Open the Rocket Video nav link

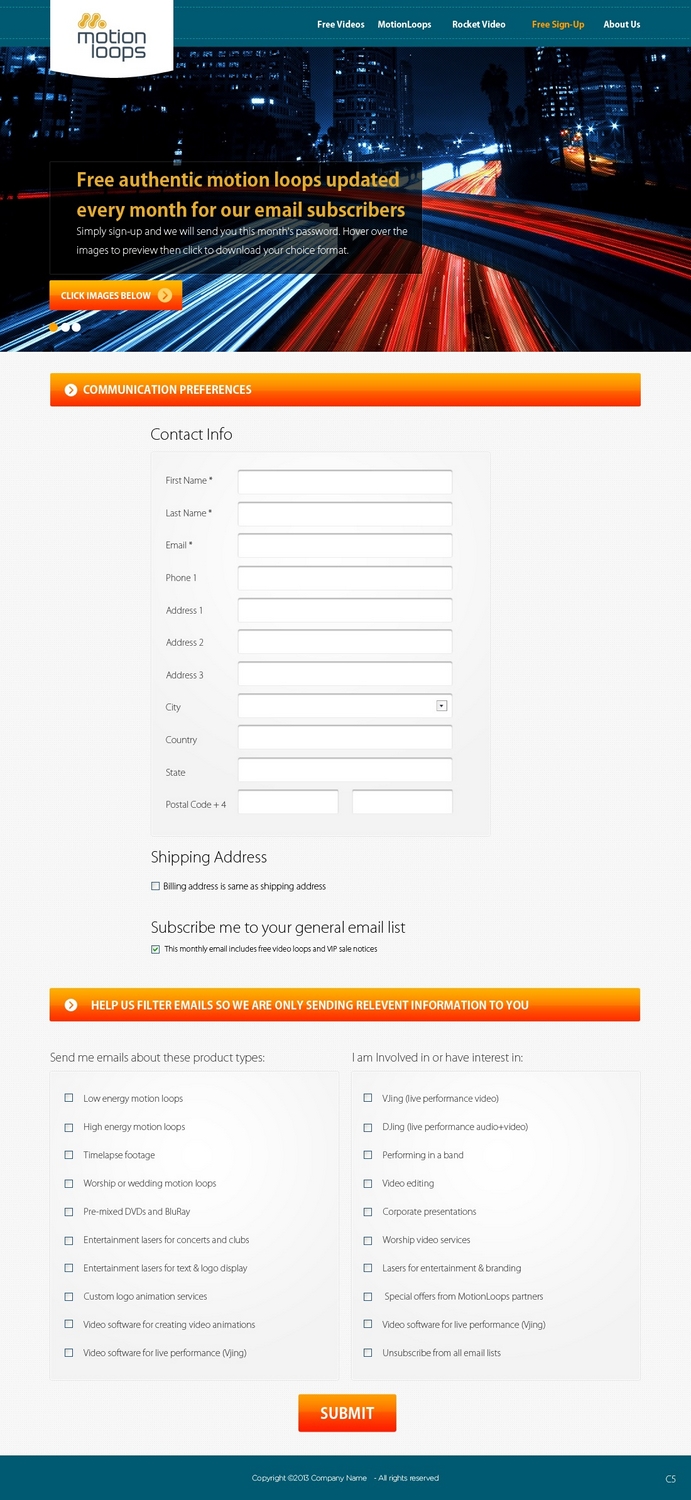(479, 24)
